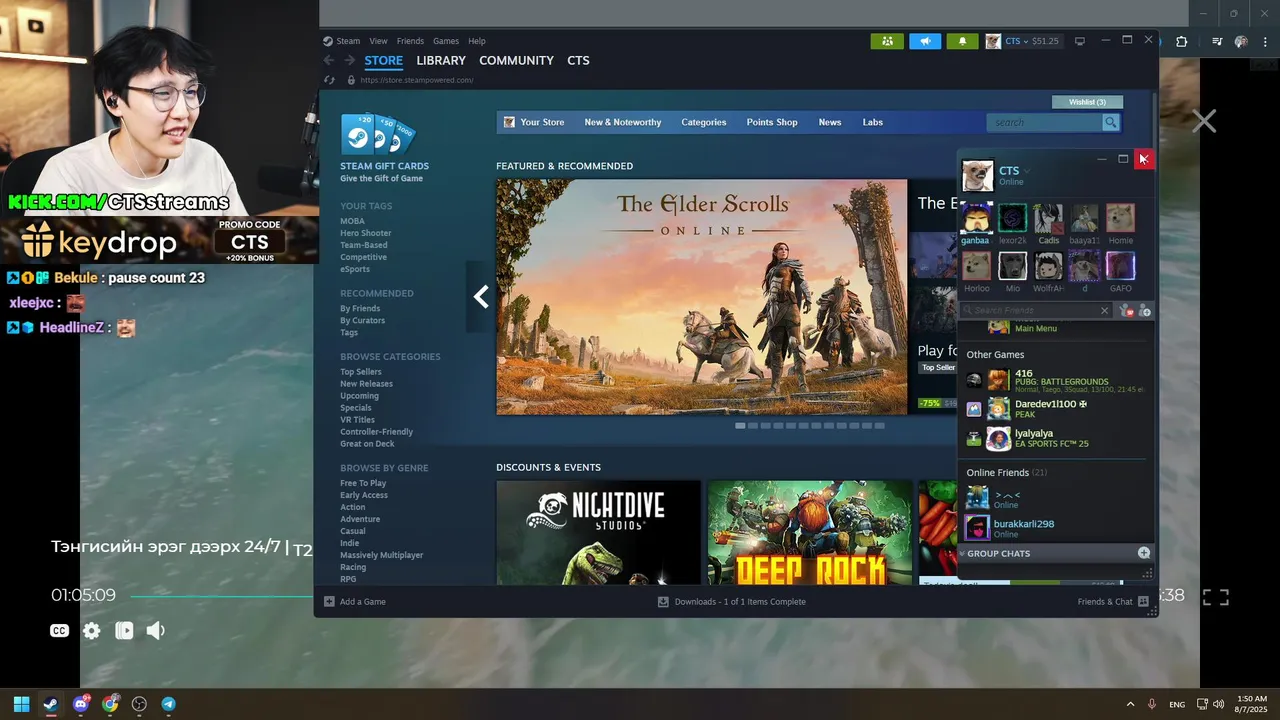
Task: Open the Friends menu in menu bar
Action: coord(410,41)
